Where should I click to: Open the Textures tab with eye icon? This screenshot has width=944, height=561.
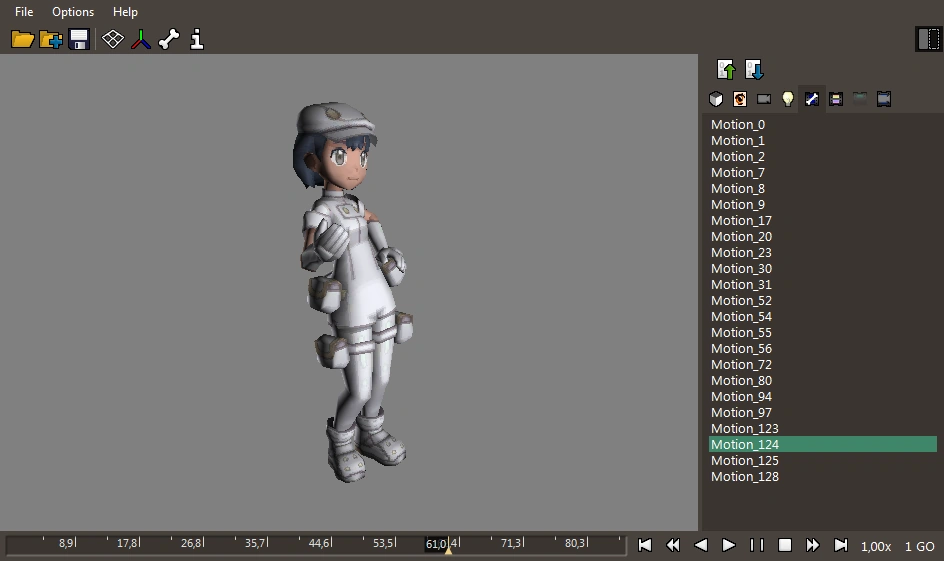pyautogui.click(x=740, y=99)
